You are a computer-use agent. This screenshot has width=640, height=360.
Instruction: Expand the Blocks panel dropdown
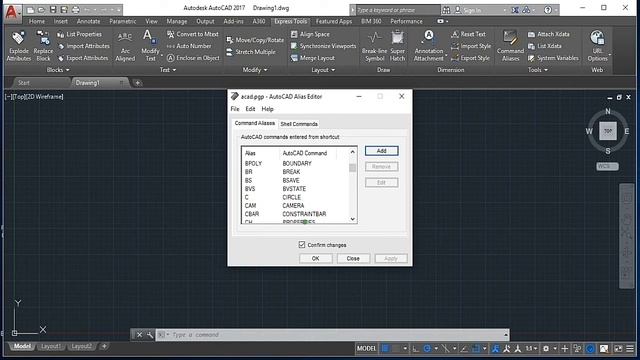pyautogui.click(x=58, y=70)
